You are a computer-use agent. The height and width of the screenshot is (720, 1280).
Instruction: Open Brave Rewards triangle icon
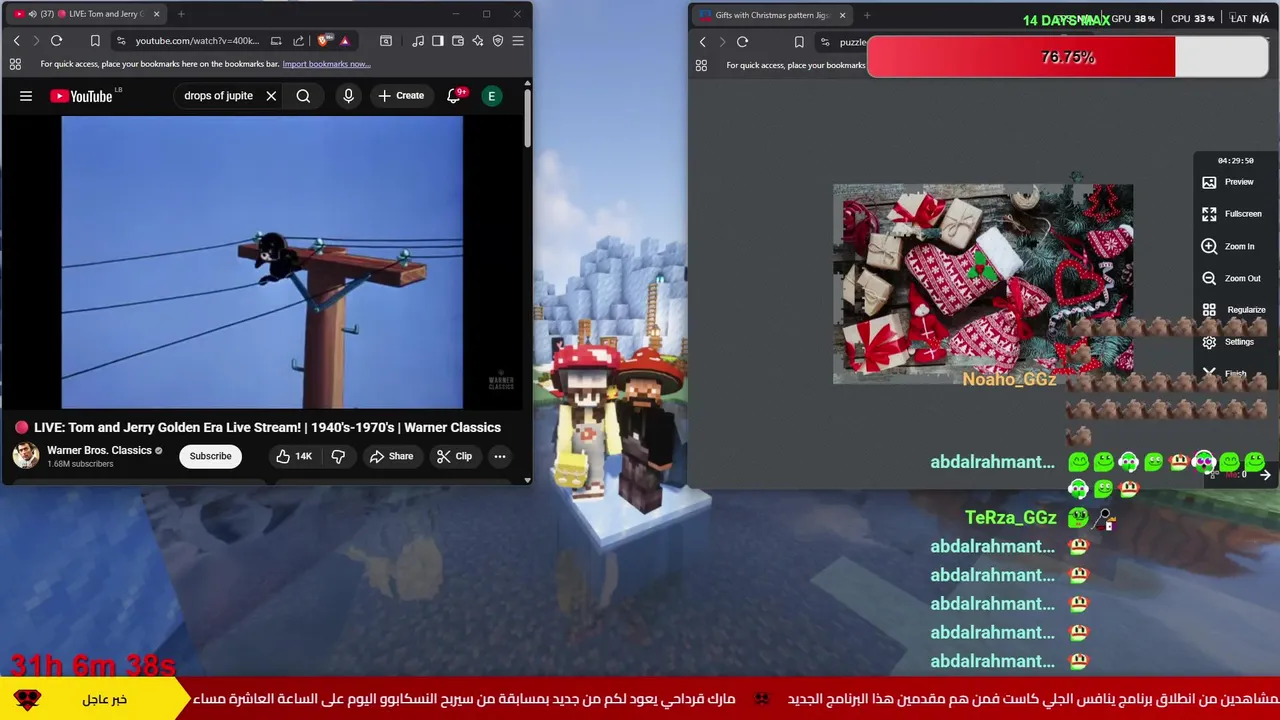(x=345, y=41)
